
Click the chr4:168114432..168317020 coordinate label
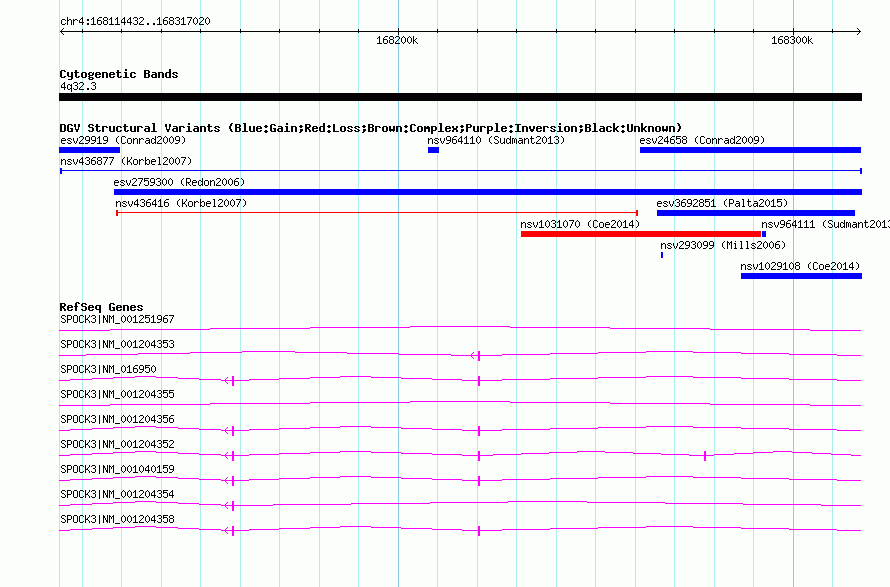135,21
